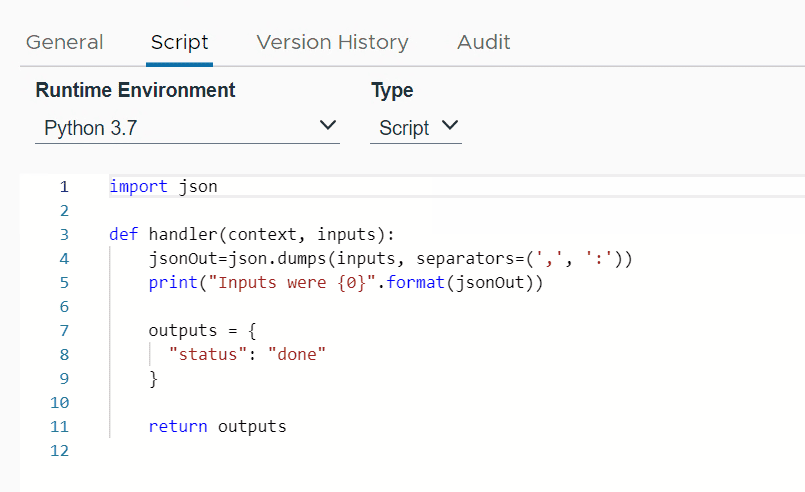Click the print statement in the code
Screen dimensions: 805x492
click(345, 283)
